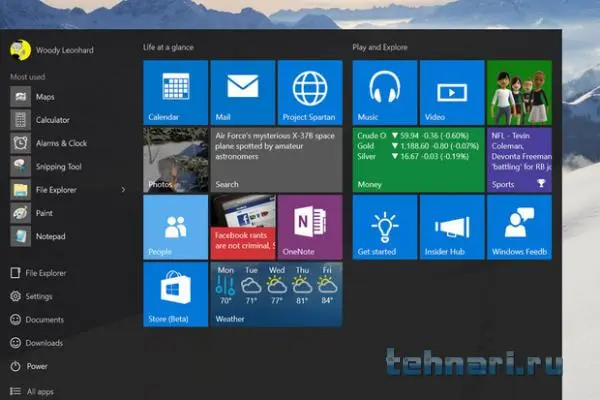This screenshot has width=600, height=400.
Task: Open the People tile
Action: tap(176, 227)
